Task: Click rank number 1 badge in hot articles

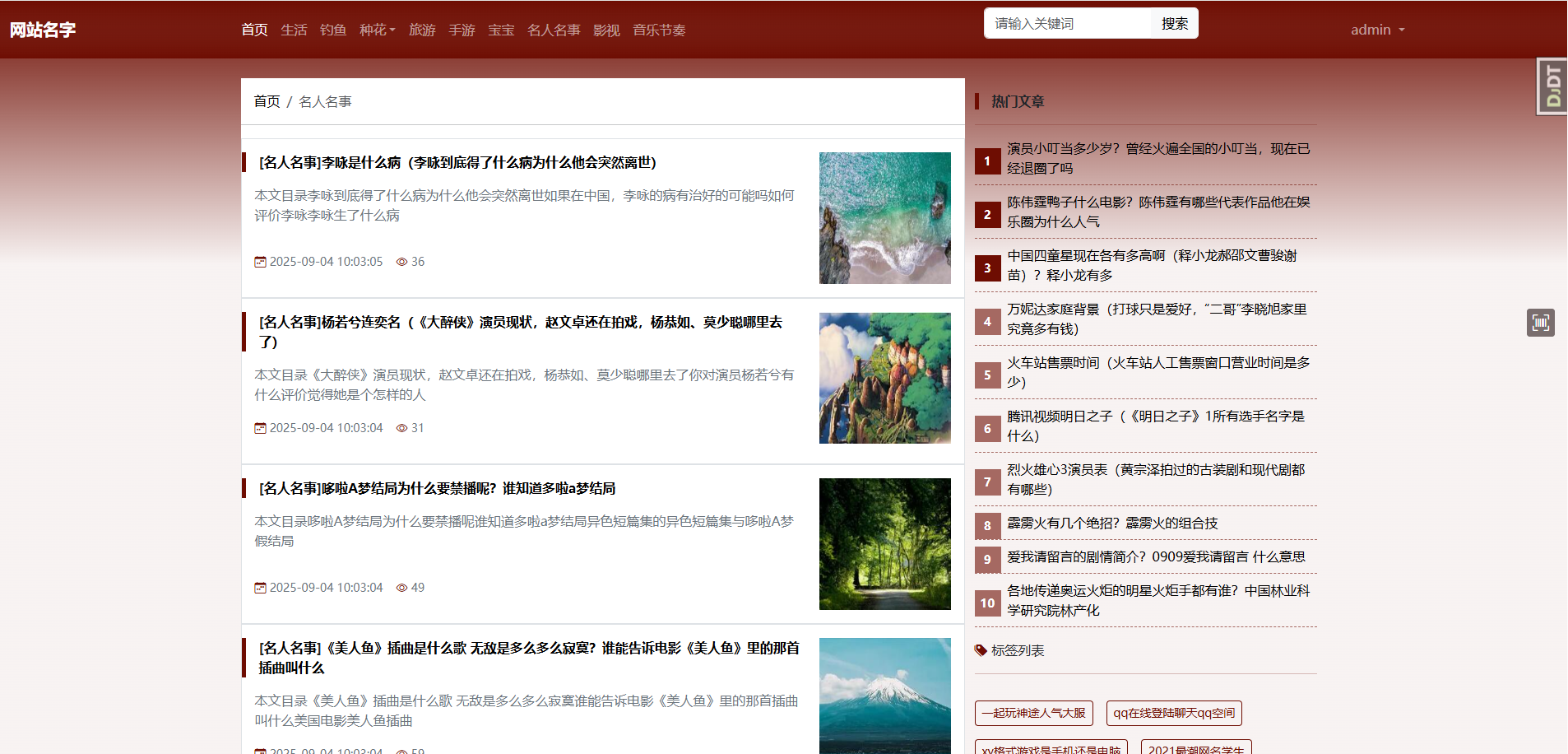Action: tap(987, 161)
